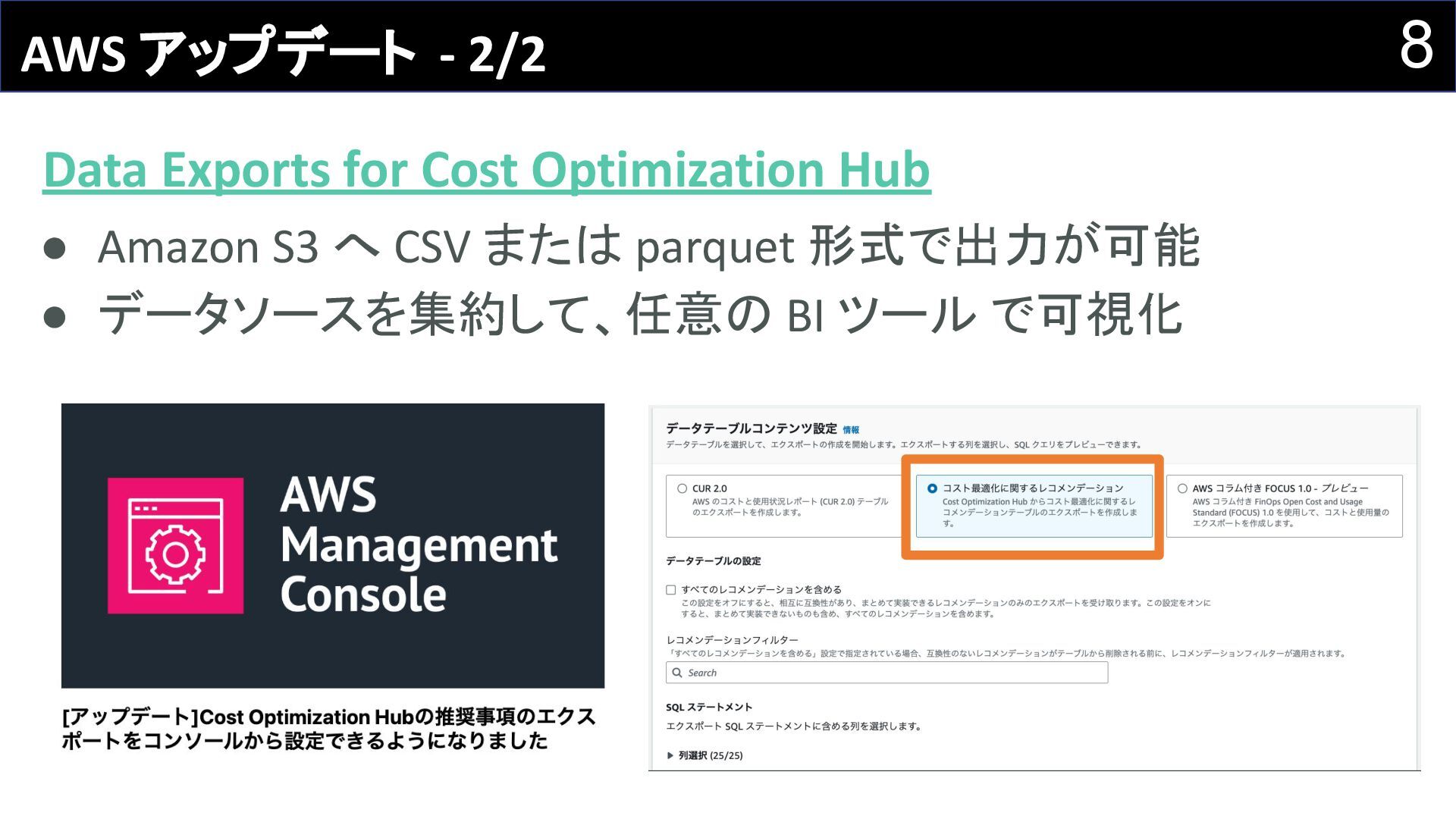Select the コスト最適化に関するレコメンデーション radio button
The height and width of the screenshot is (819, 1456).
pos(932,488)
